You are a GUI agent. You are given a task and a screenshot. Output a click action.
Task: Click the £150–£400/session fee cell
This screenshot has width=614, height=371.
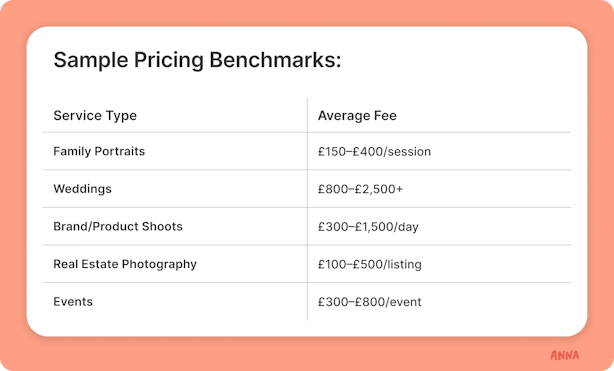(x=374, y=152)
